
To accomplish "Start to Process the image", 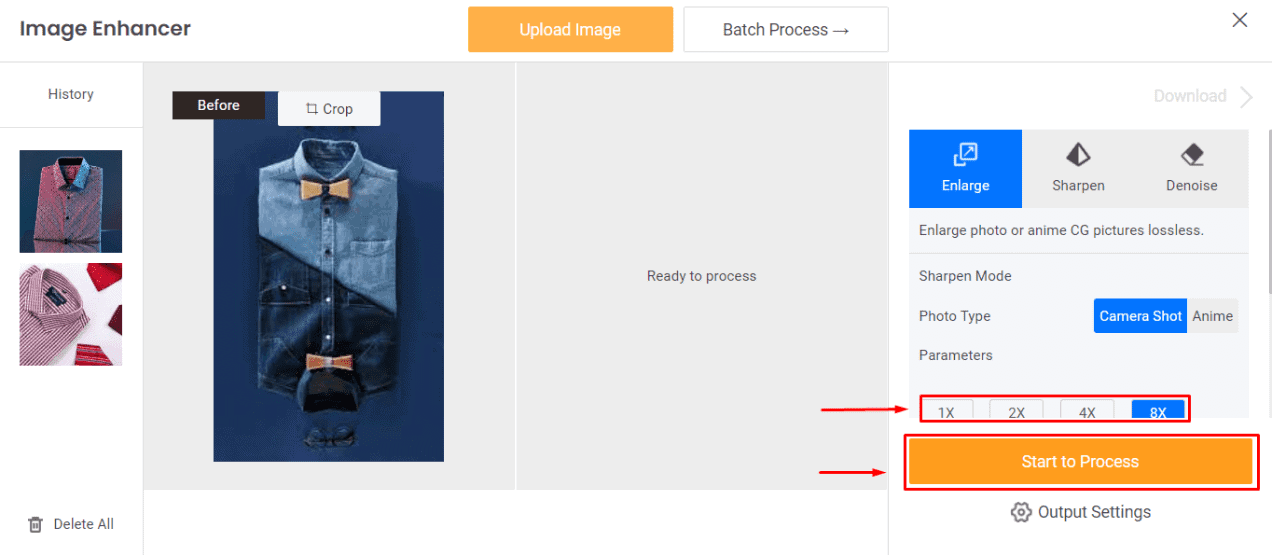I will click(x=1080, y=462).
